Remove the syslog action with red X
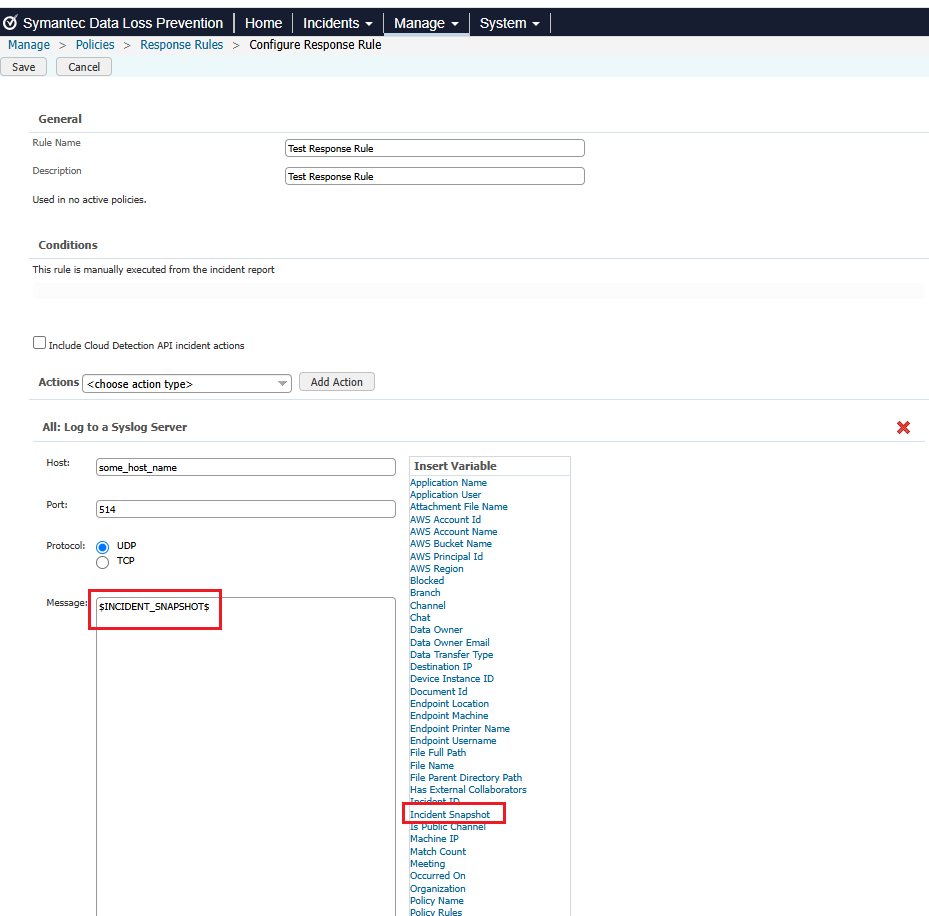This screenshot has height=916, width=929. tap(903, 427)
